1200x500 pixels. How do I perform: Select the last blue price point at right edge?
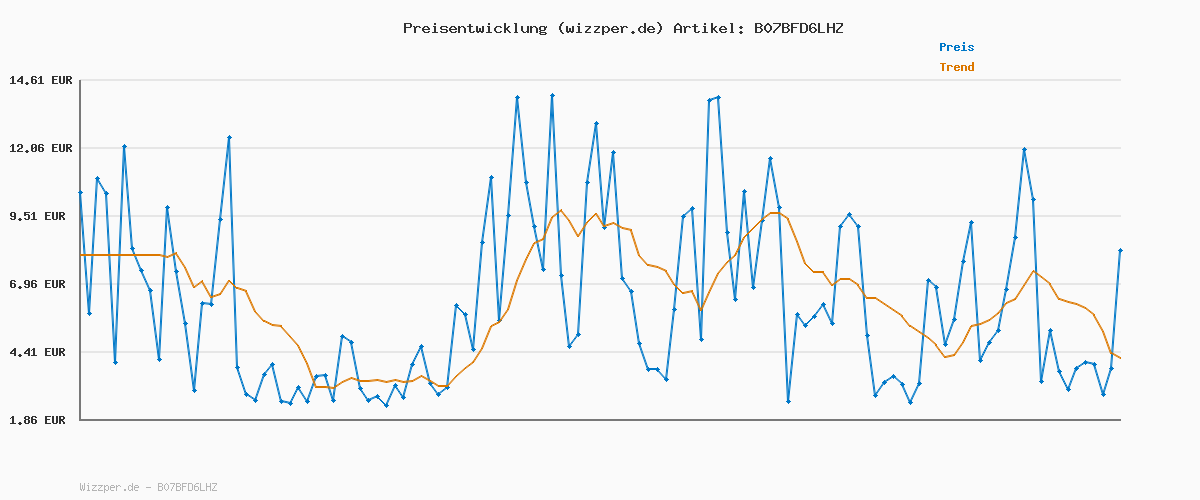tap(1120, 250)
